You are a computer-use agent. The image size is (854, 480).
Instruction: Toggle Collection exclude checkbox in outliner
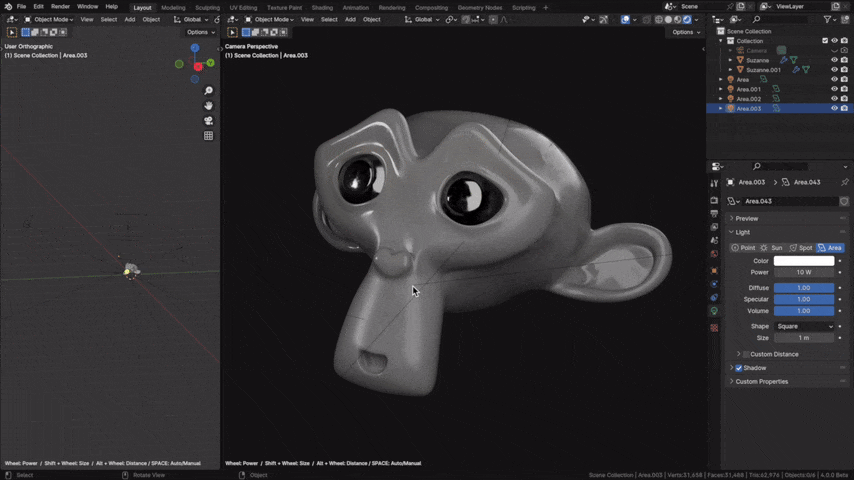click(825, 41)
